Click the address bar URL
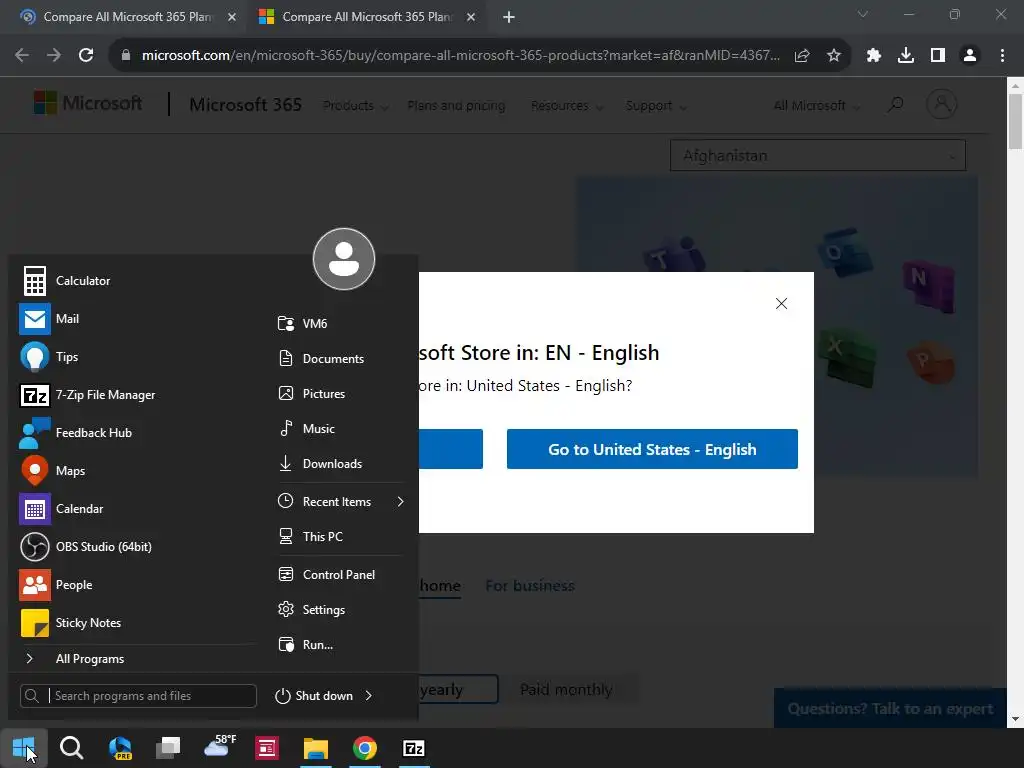This screenshot has width=1024, height=768. coord(460,56)
